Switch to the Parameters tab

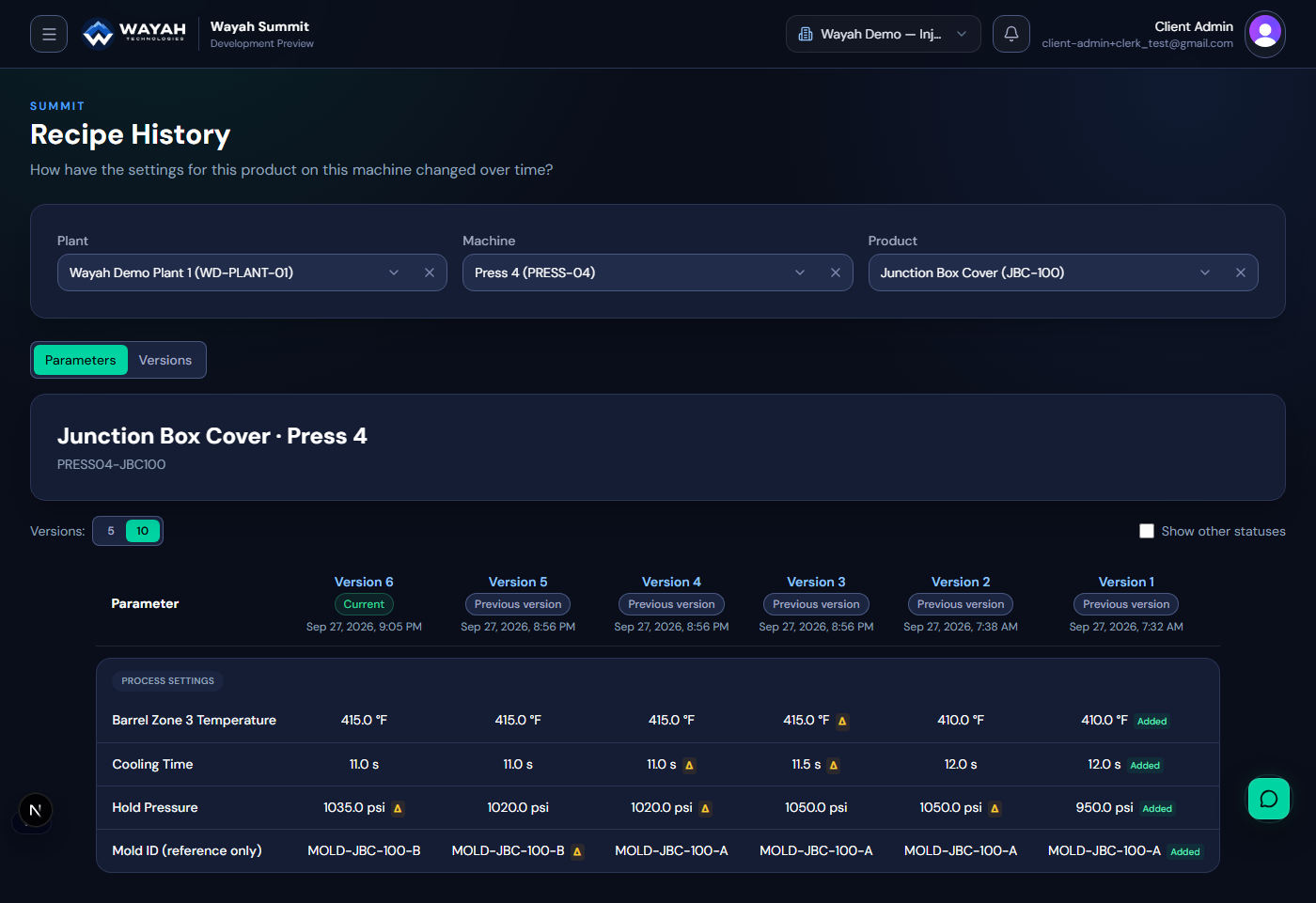point(81,360)
